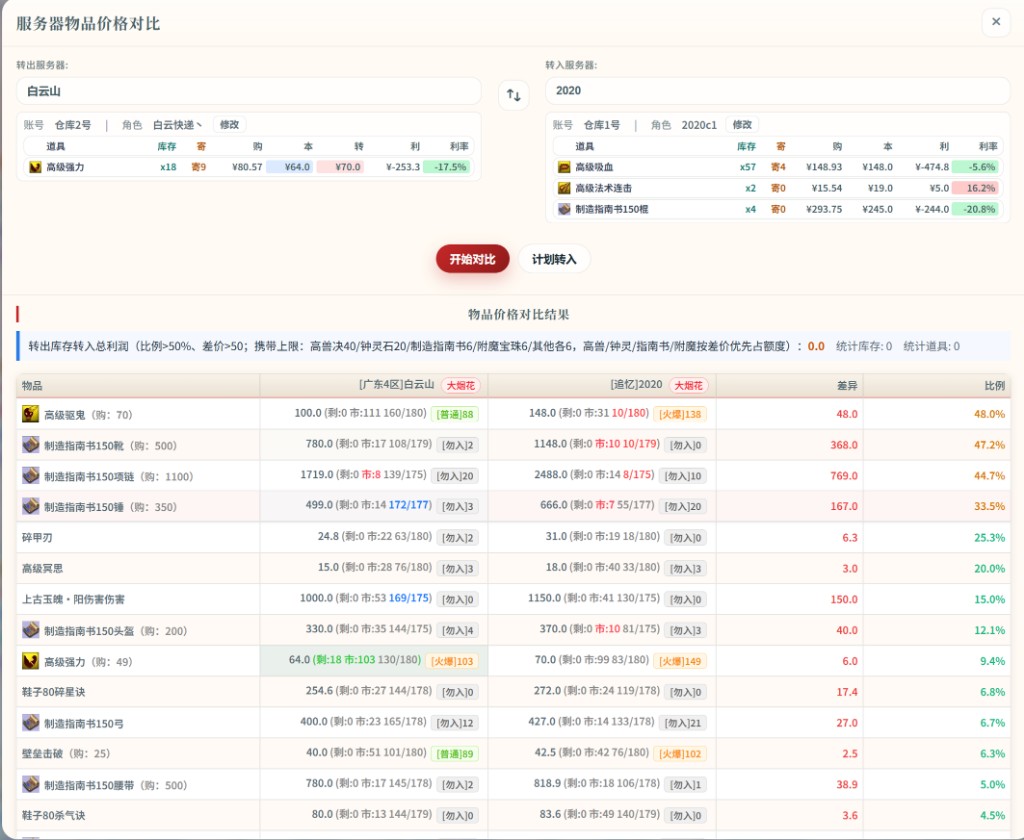Sort results by the 差异 column header
This screenshot has width=1024, height=840.
point(847,385)
